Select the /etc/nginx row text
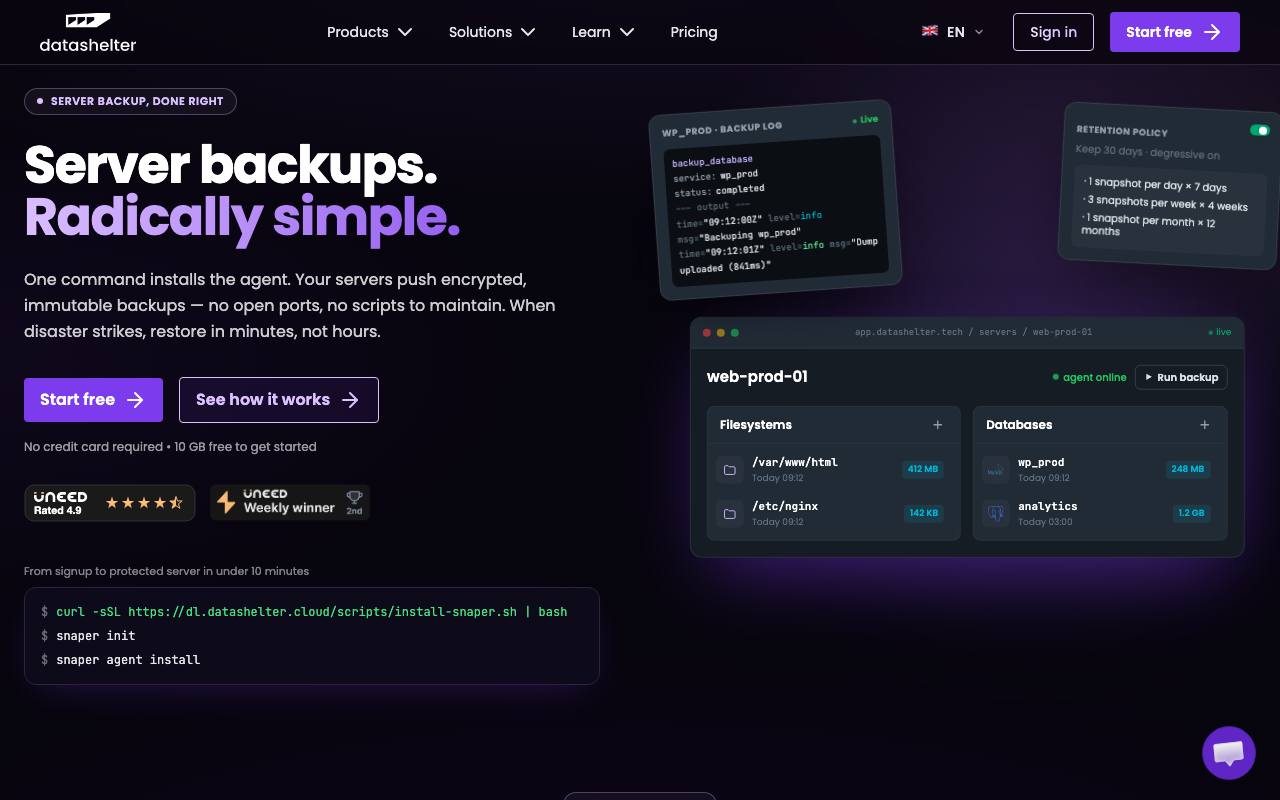1280x800 pixels. click(785, 506)
